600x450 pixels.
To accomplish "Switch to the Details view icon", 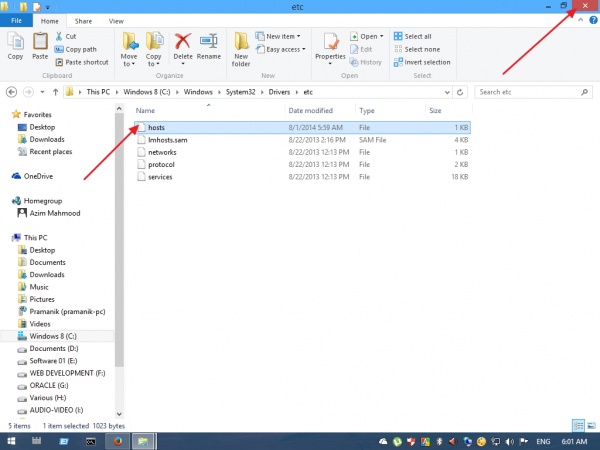I will [578, 425].
